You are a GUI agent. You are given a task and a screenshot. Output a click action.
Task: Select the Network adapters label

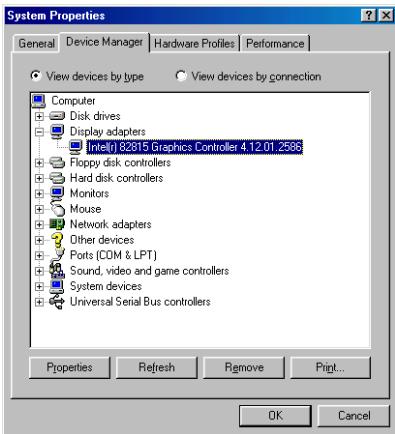point(110,224)
